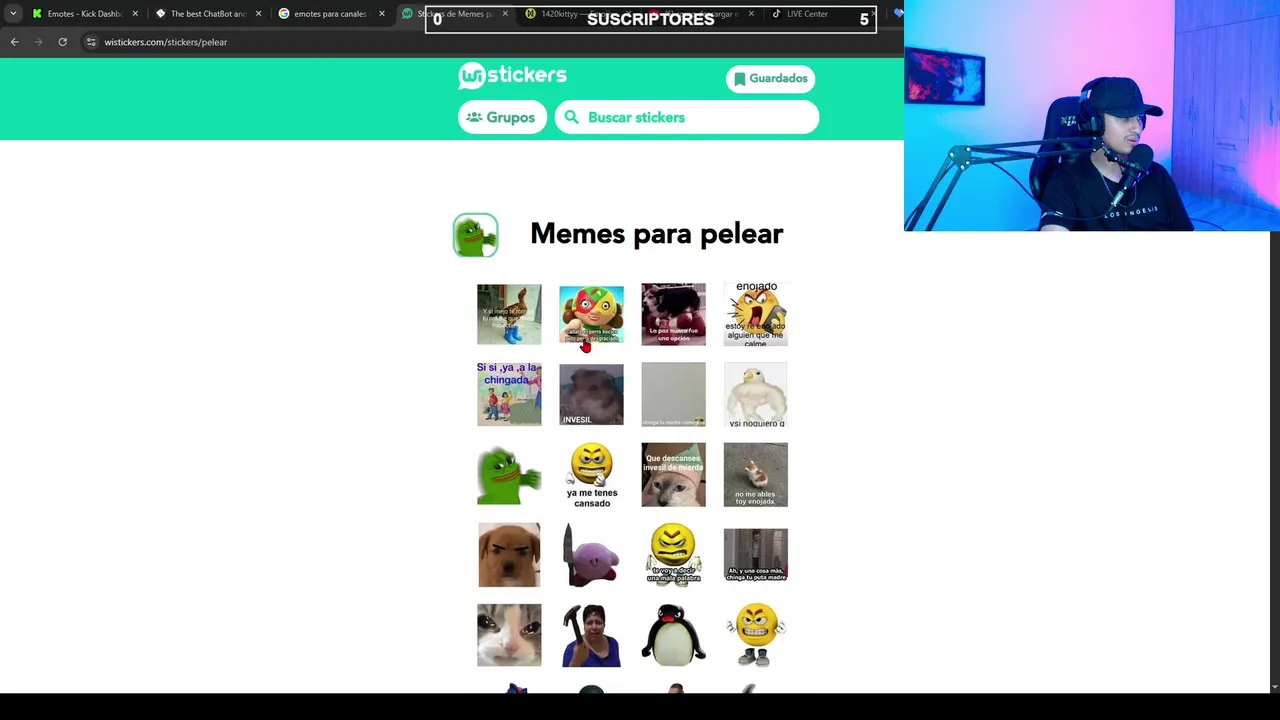
Task: Select 'Que descanses invesil' cat sticker
Action: coord(673,474)
